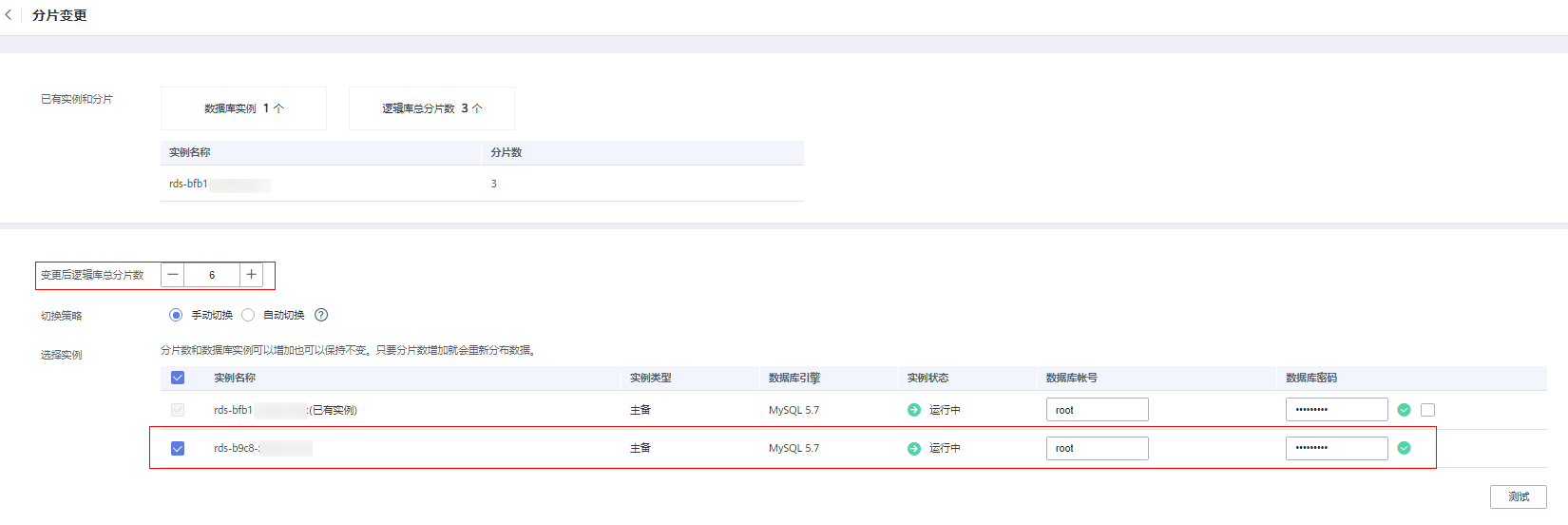The width and height of the screenshot is (1568, 525).
Task: Decrease shard count with the minus button
Action: 173,275
